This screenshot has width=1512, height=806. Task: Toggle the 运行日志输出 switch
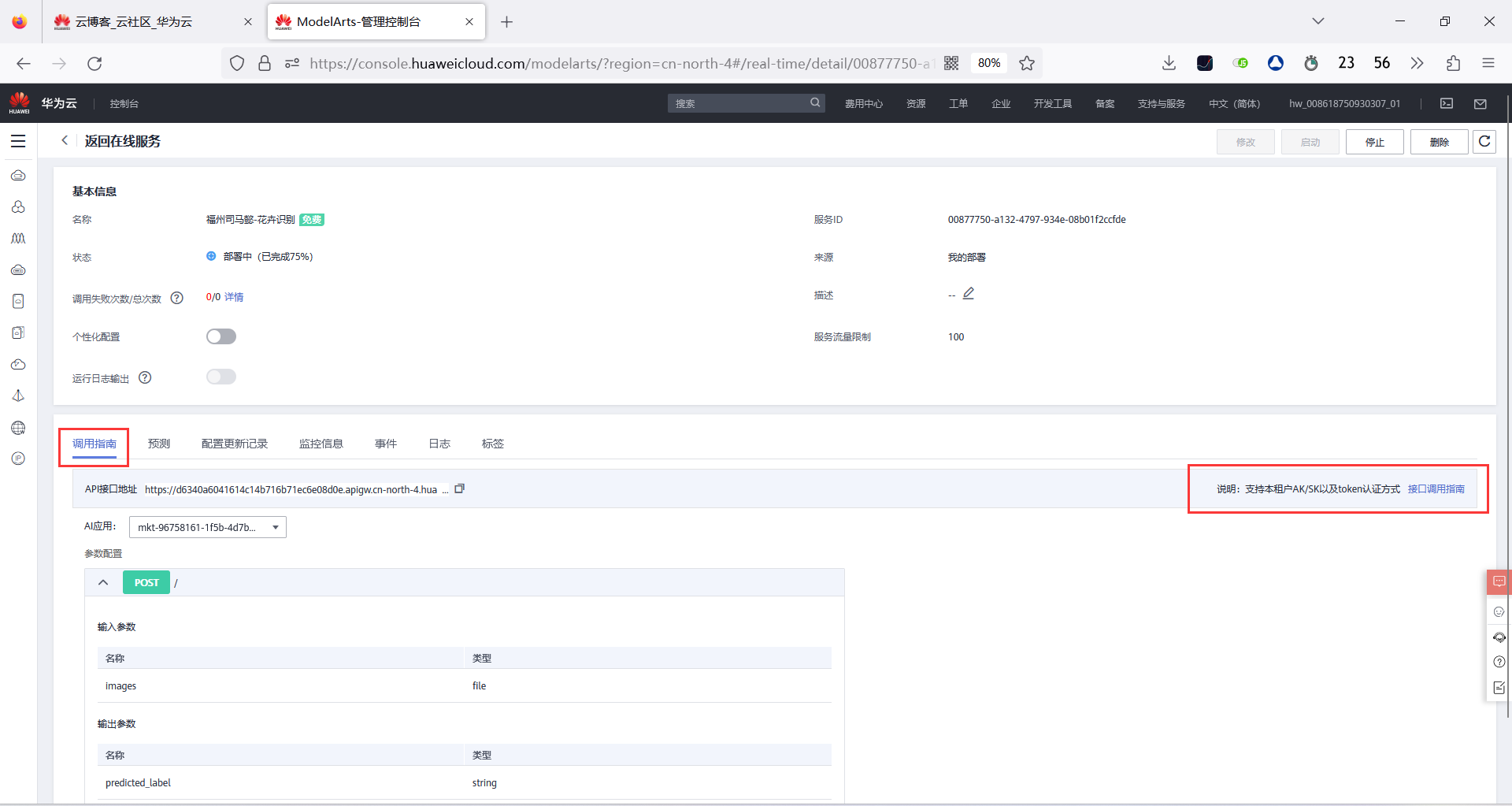221,377
